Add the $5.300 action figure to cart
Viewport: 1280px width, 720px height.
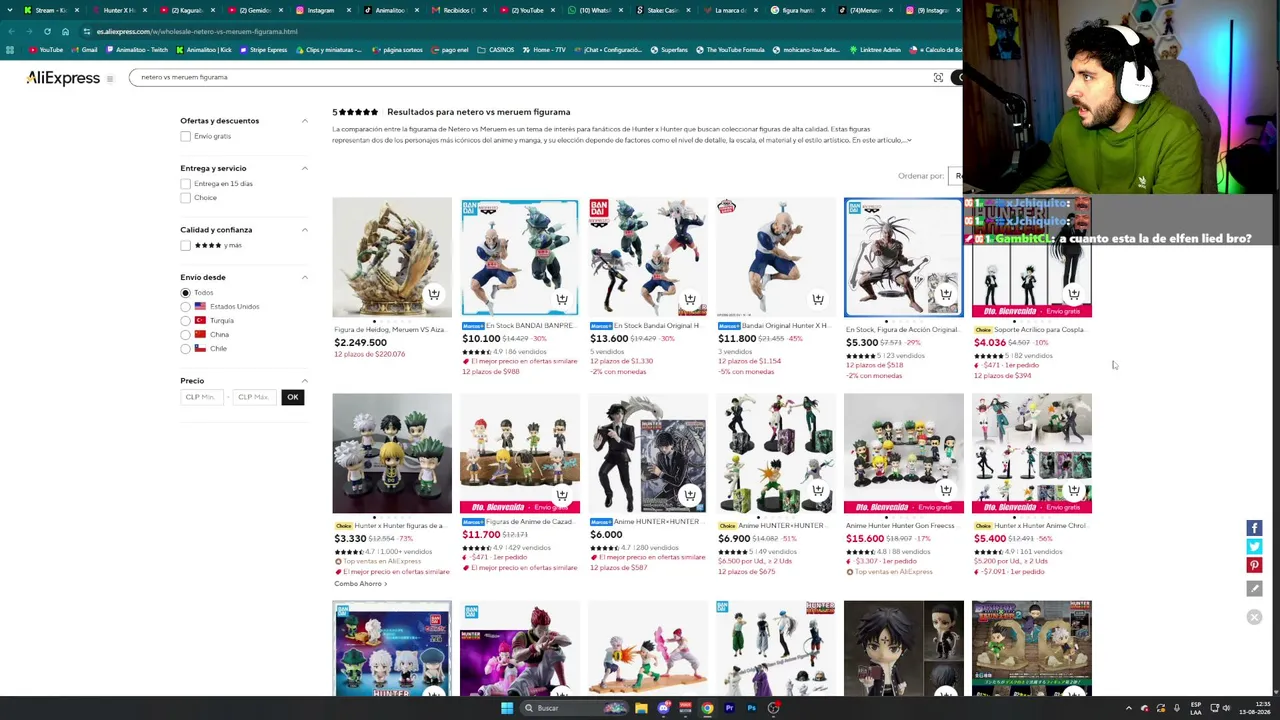[x=946, y=295]
